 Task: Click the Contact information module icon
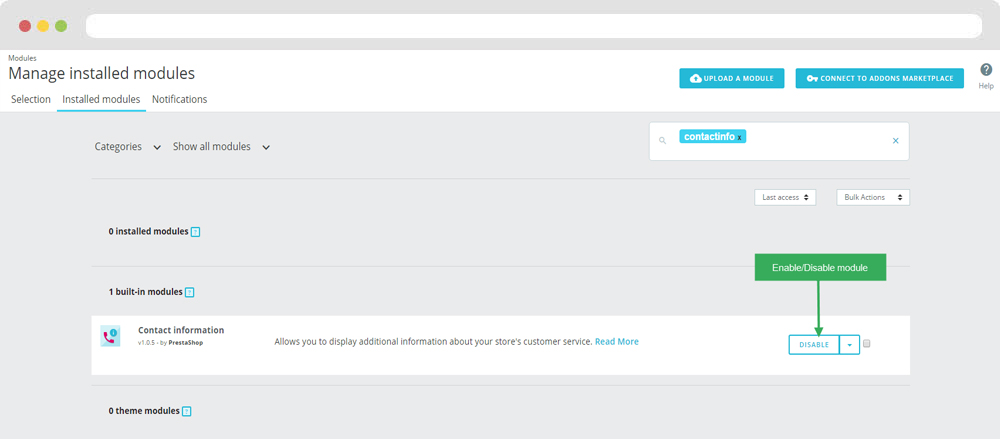110,336
